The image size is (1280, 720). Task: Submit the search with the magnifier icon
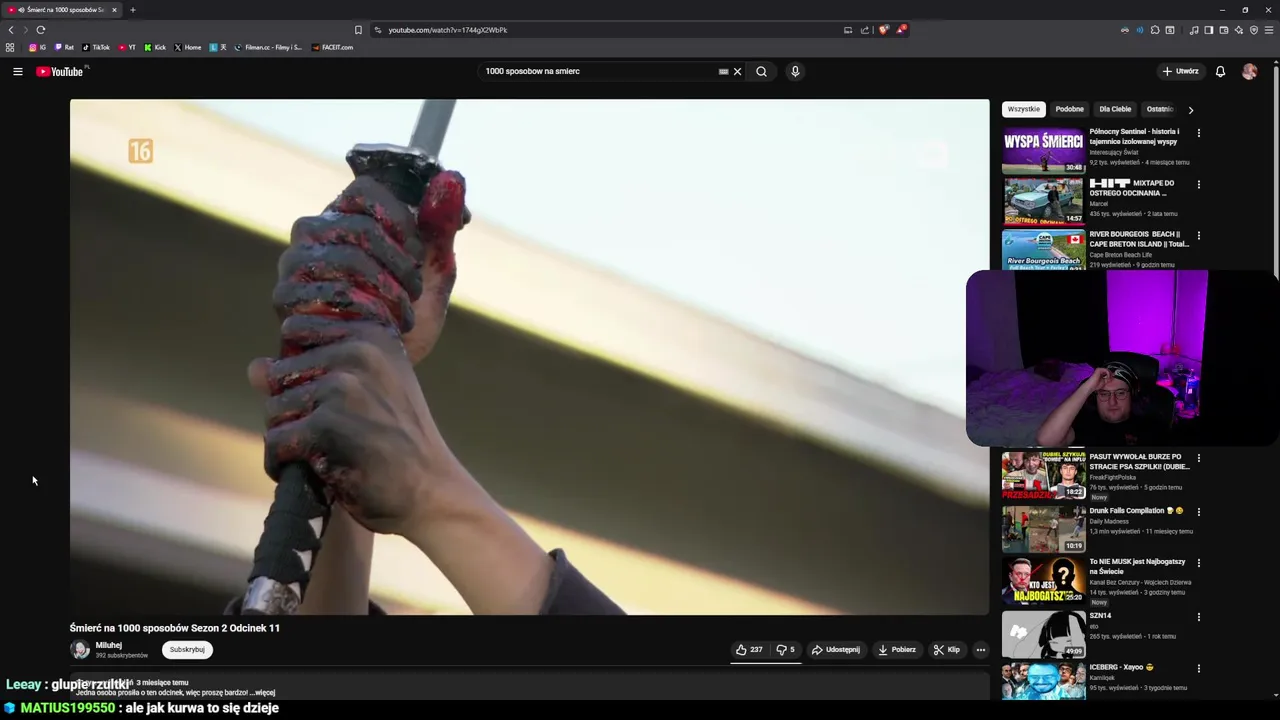click(x=761, y=71)
